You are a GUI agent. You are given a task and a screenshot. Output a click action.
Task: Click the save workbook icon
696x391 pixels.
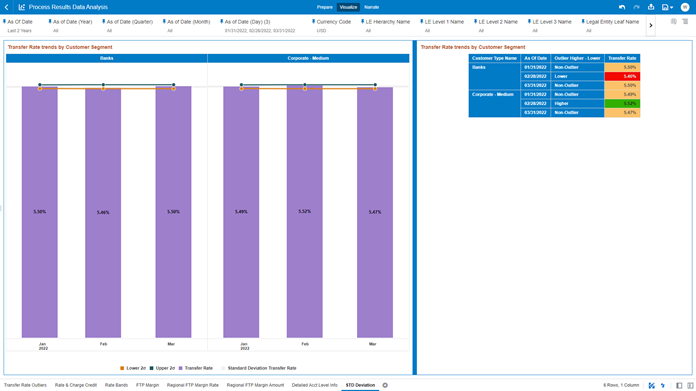point(665,7)
